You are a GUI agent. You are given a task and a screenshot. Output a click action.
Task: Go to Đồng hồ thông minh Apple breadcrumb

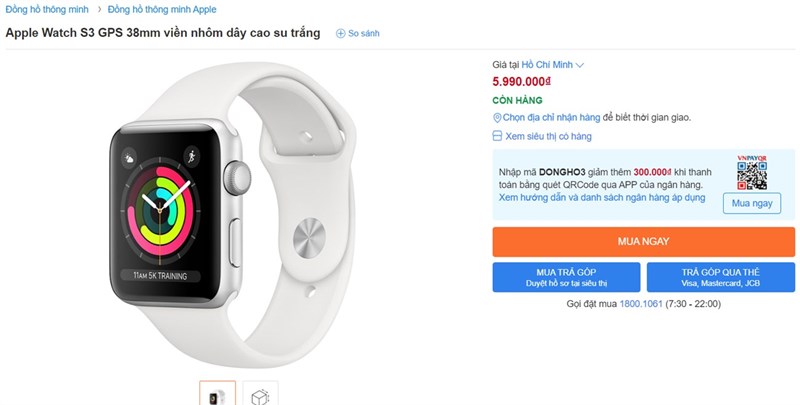pos(163,9)
